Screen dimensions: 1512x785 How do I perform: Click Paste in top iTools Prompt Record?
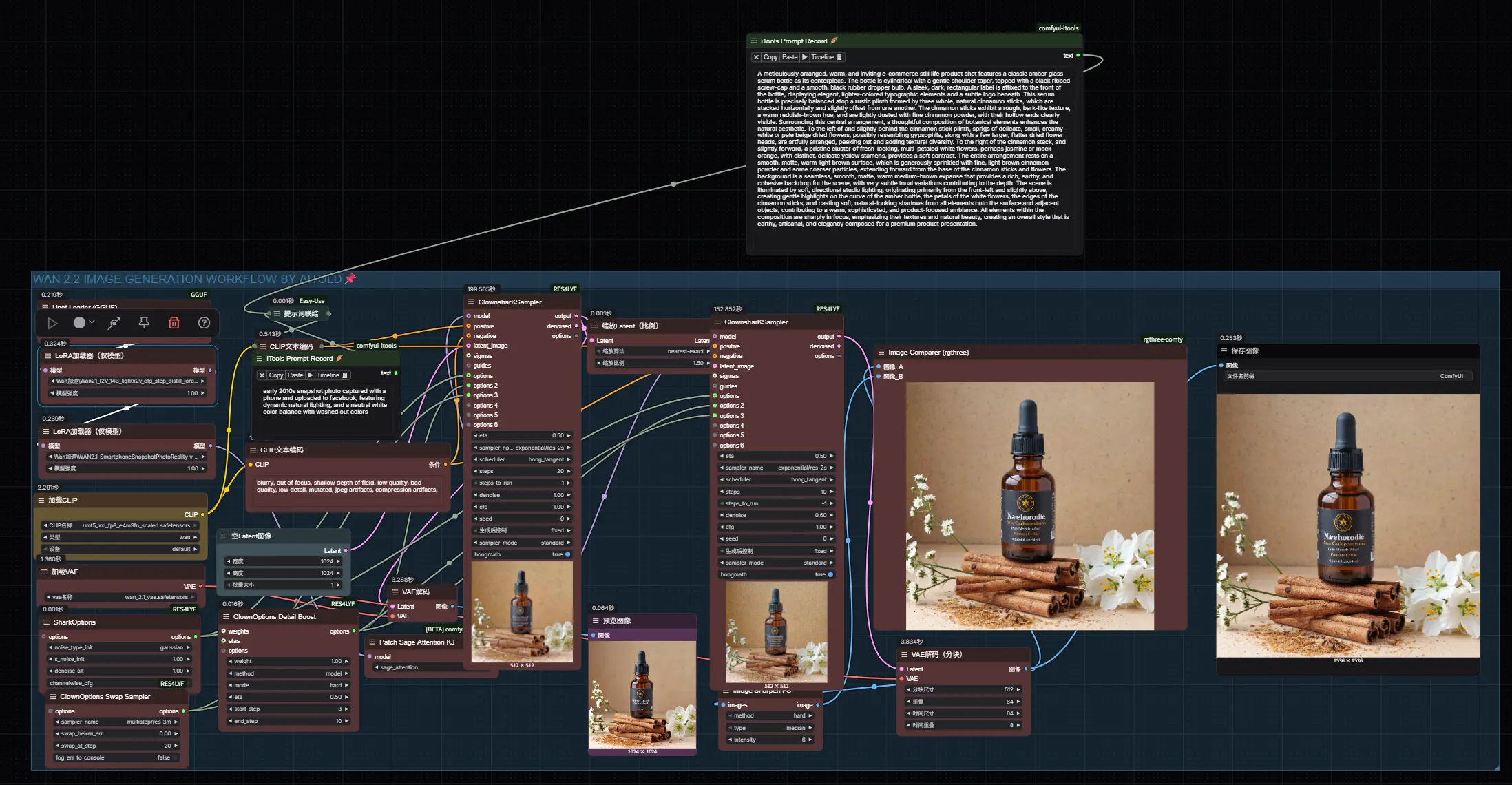(790, 57)
